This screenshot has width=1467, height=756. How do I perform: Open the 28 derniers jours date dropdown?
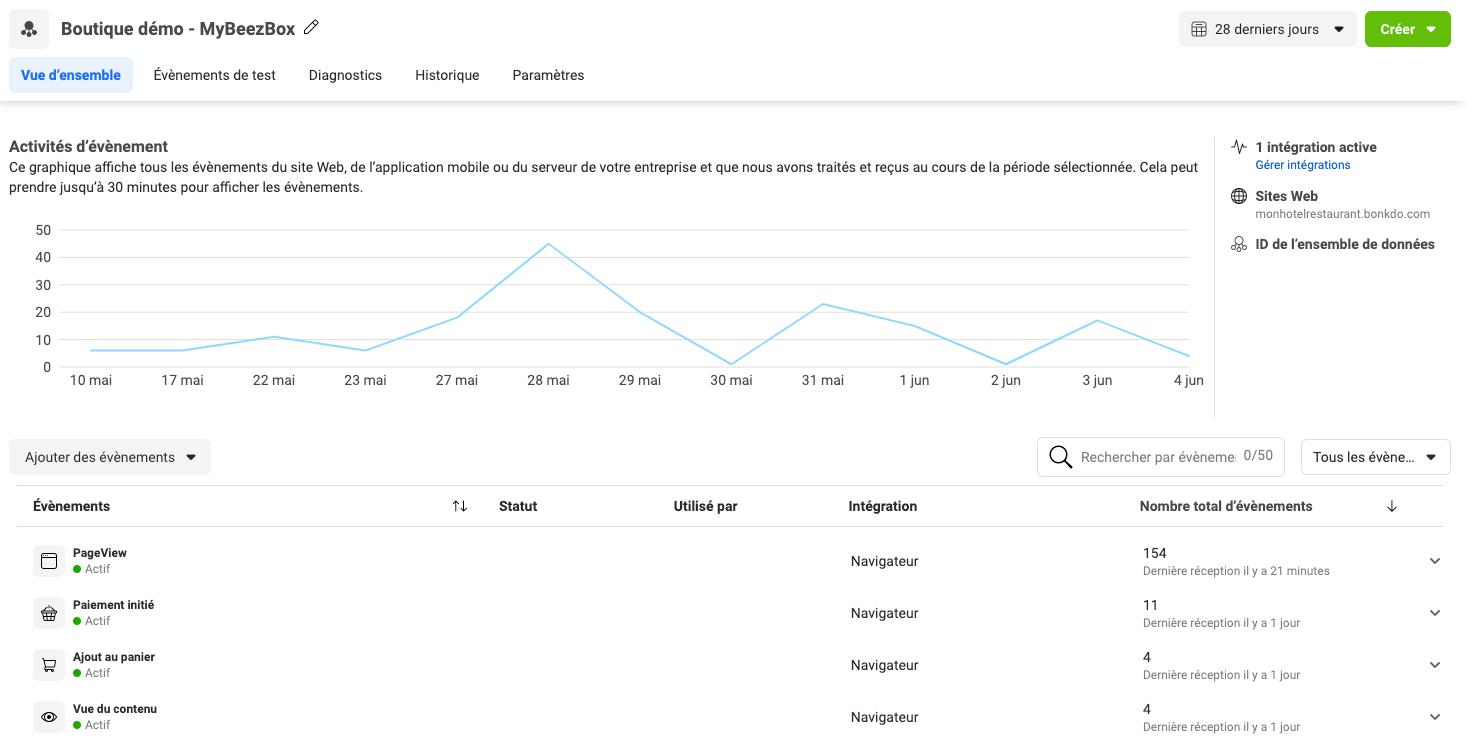pos(1268,29)
